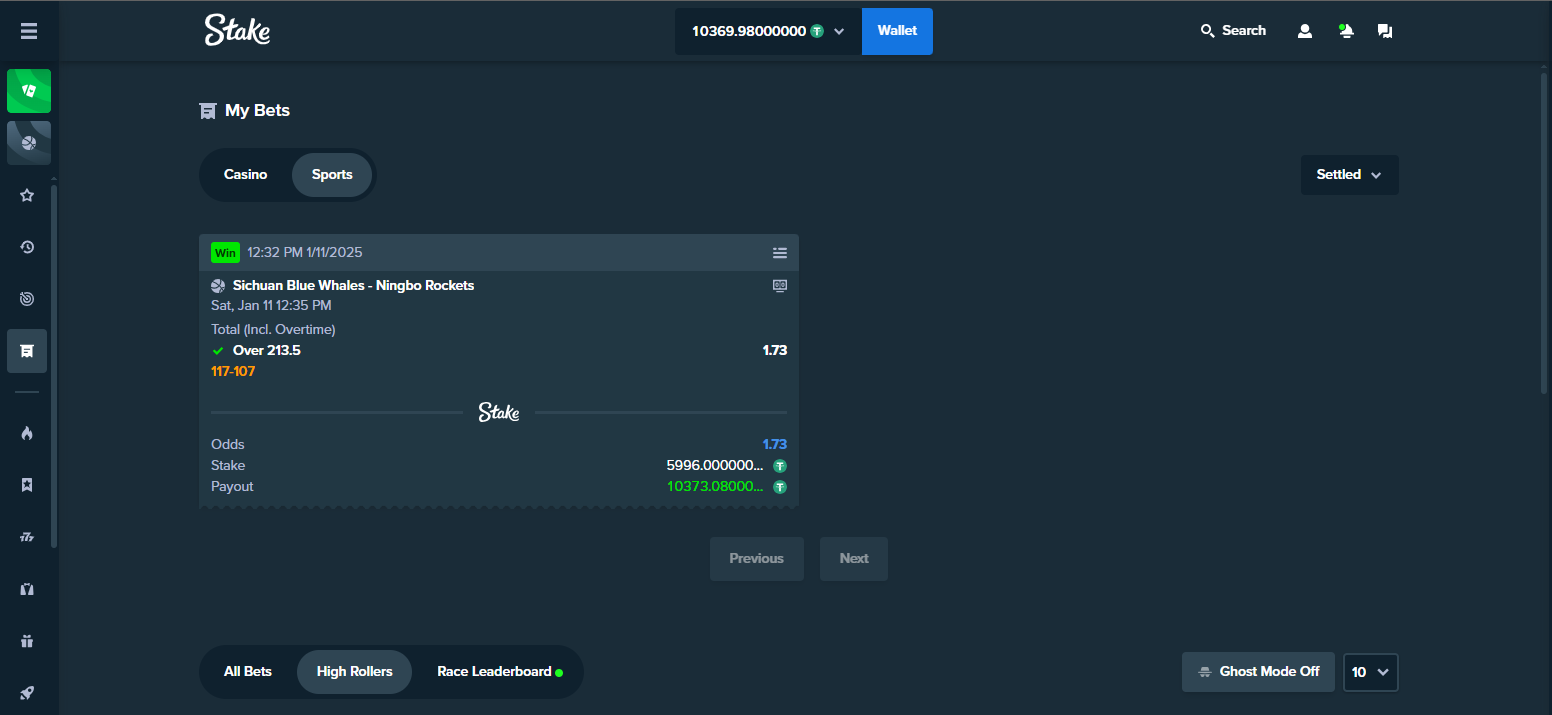This screenshot has height=715, width=1552.
Task: Click the sidebar vertical scrollbar
Action: coord(54,365)
